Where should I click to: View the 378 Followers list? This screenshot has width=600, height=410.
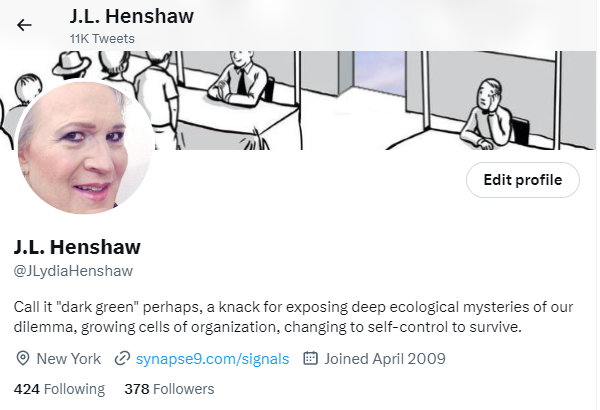[169, 389]
